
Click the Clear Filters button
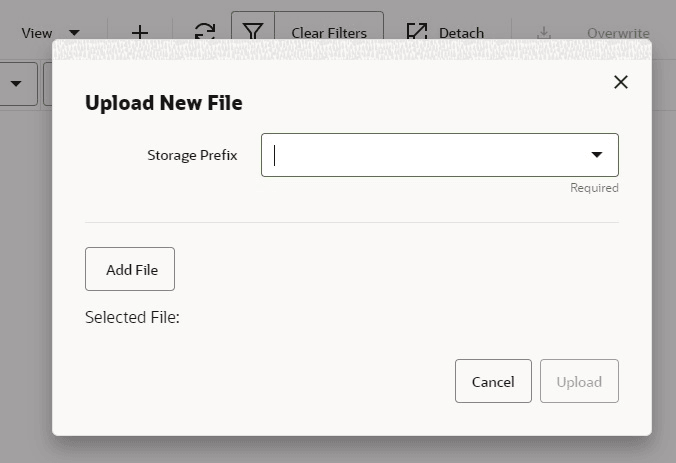tap(329, 31)
